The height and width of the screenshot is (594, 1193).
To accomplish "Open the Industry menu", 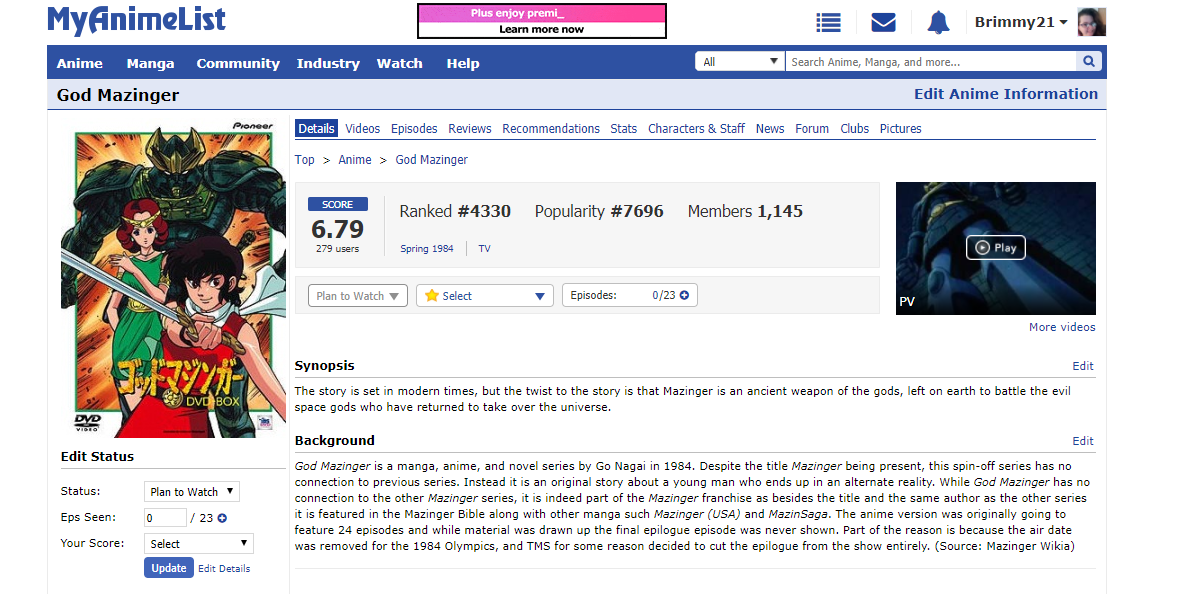I will point(328,63).
